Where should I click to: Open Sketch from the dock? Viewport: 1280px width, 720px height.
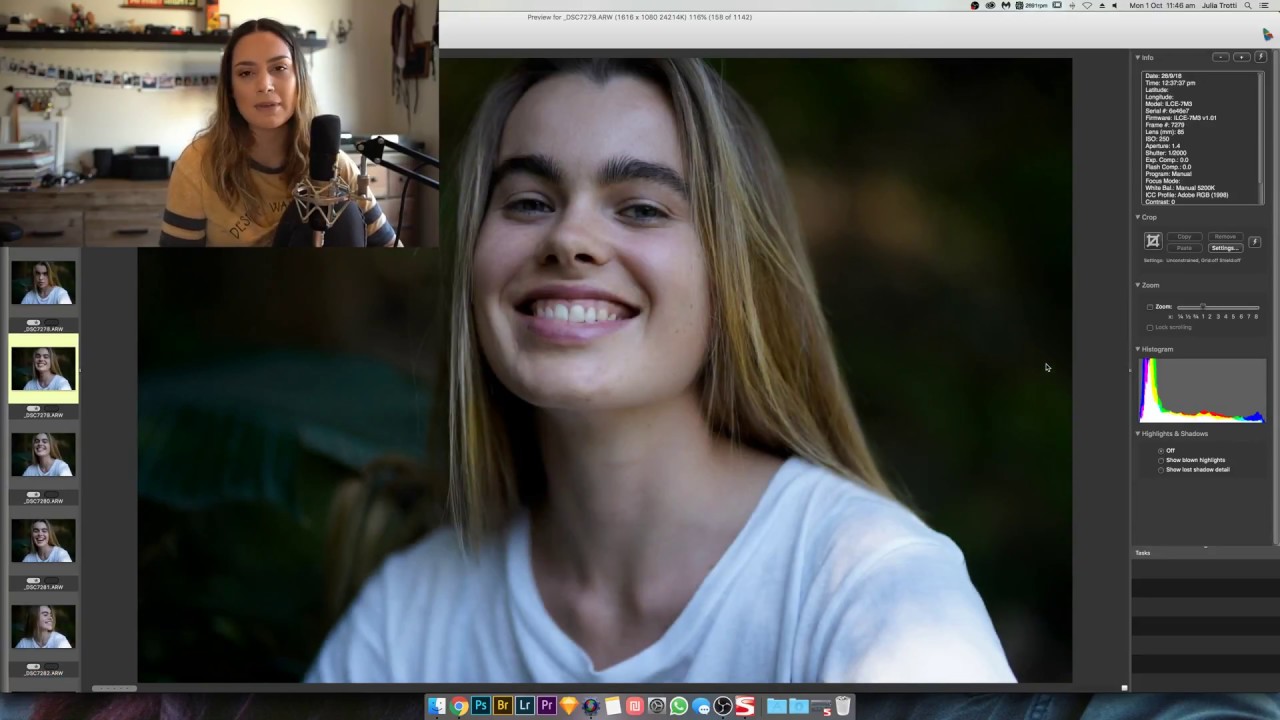pos(569,706)
